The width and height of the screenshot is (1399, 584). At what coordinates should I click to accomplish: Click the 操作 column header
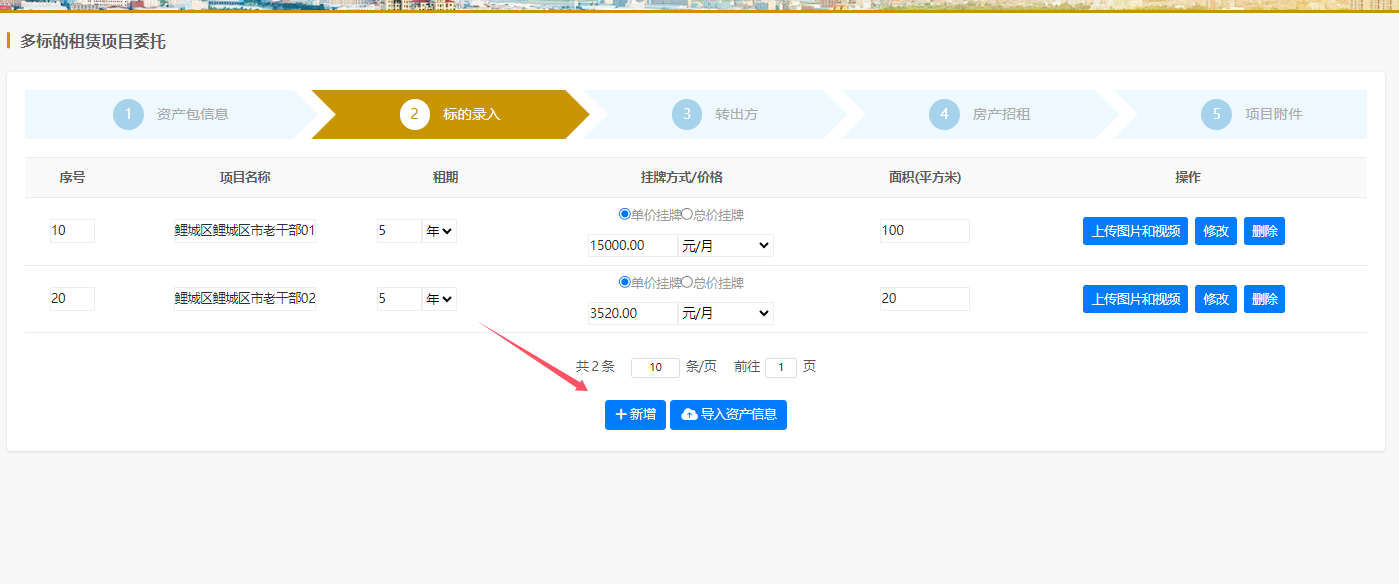click(x=1188, y=177)
